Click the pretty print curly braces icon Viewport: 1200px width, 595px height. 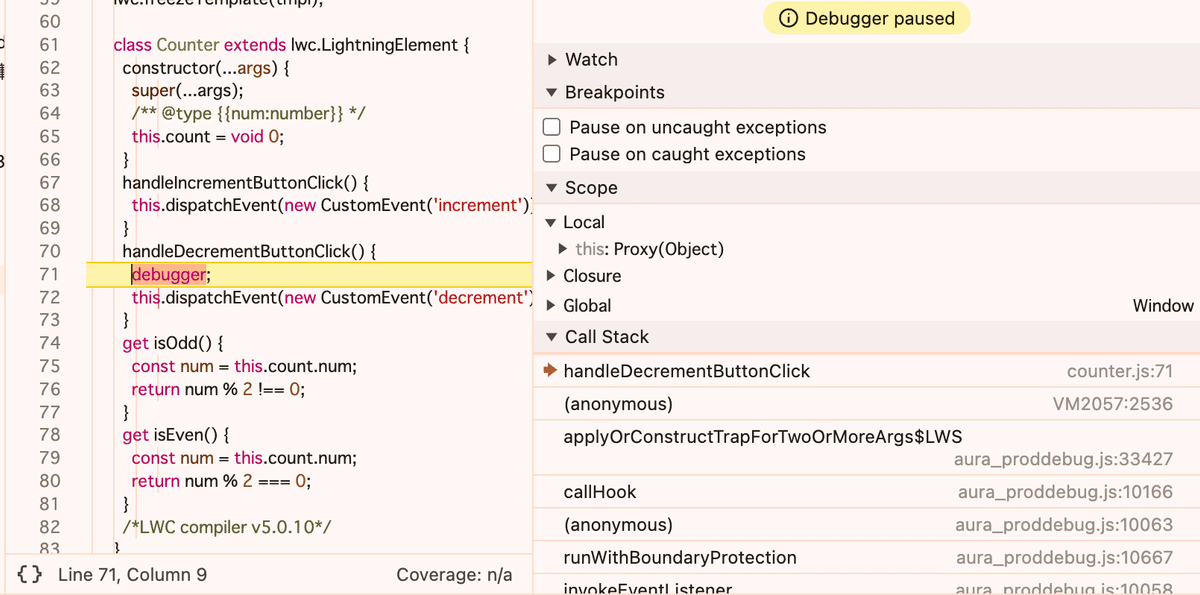pyautogui.click(x=30, y=575)
